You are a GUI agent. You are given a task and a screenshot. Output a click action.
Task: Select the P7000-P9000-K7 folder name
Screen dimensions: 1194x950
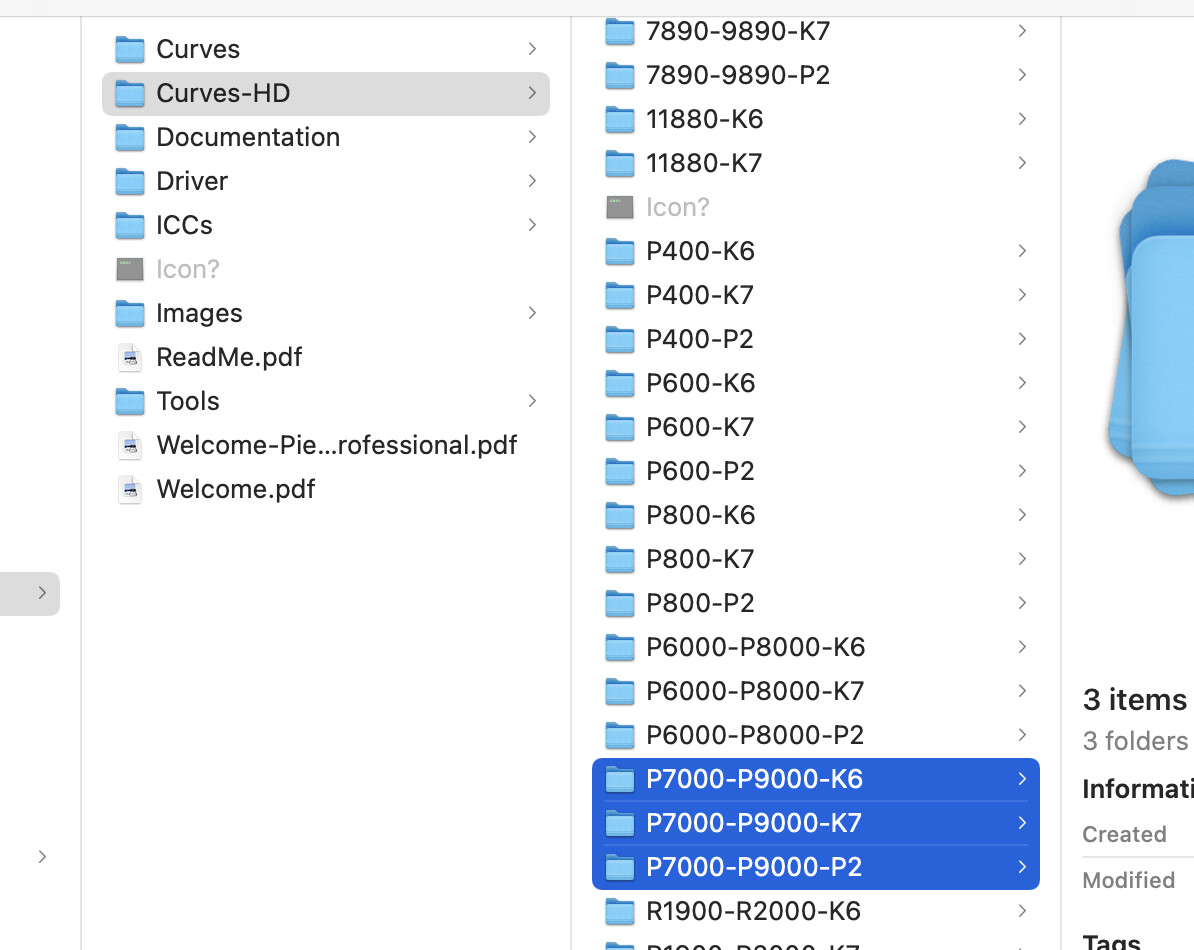pos(754,823)
